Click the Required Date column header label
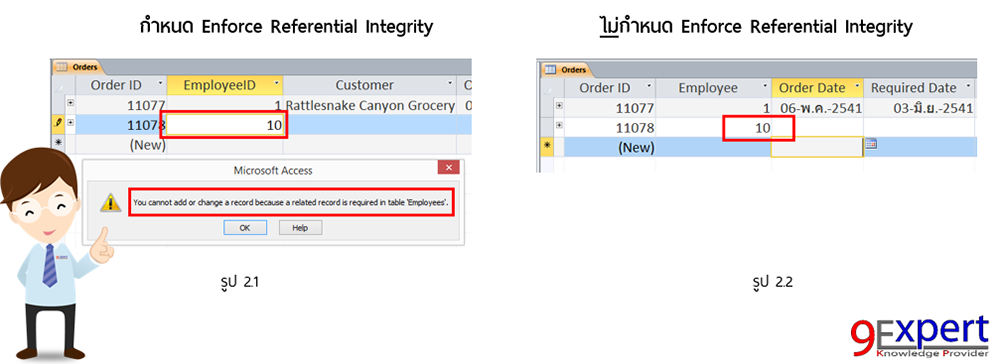 click(914, 87)
